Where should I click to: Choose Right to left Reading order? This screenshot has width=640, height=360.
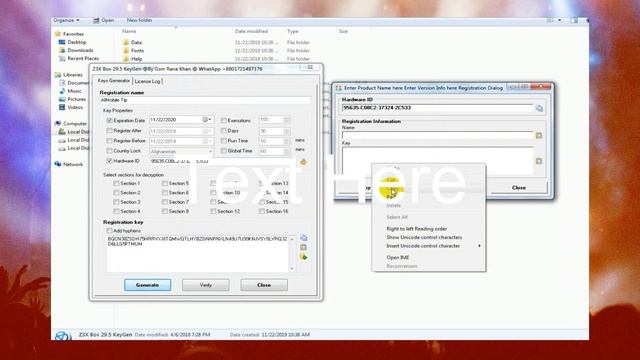point(417,229)
